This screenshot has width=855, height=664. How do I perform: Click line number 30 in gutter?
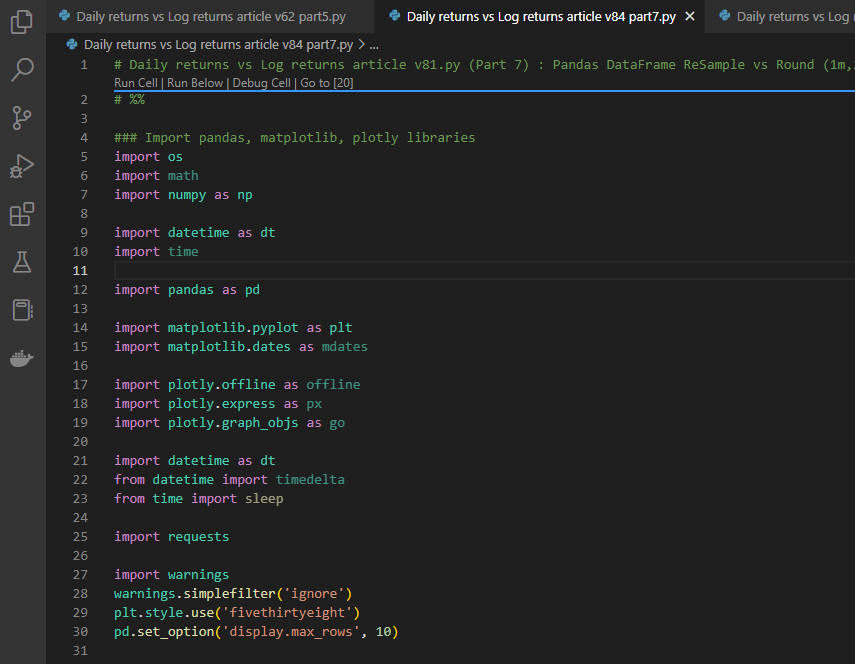coord(80,631)
